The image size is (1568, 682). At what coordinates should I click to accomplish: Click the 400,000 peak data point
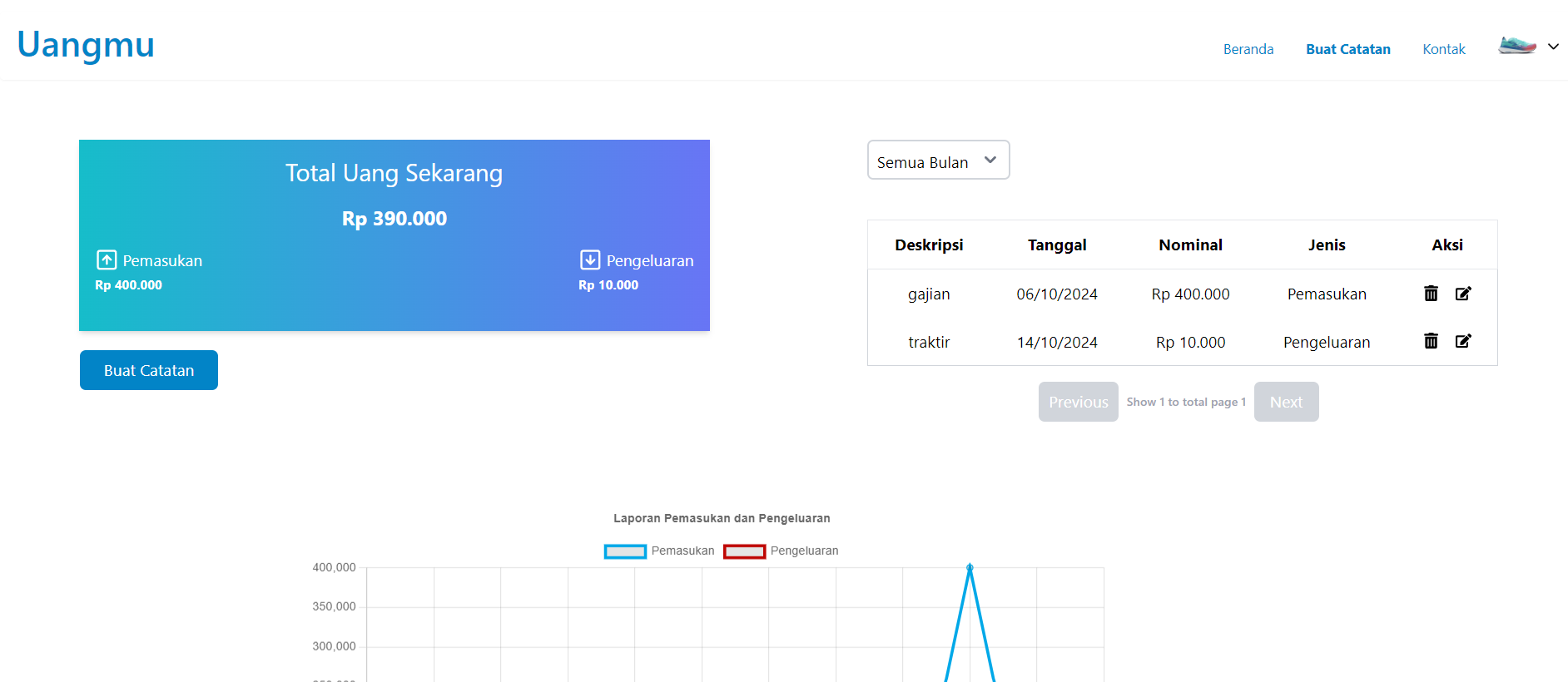[x=970, y=567]
